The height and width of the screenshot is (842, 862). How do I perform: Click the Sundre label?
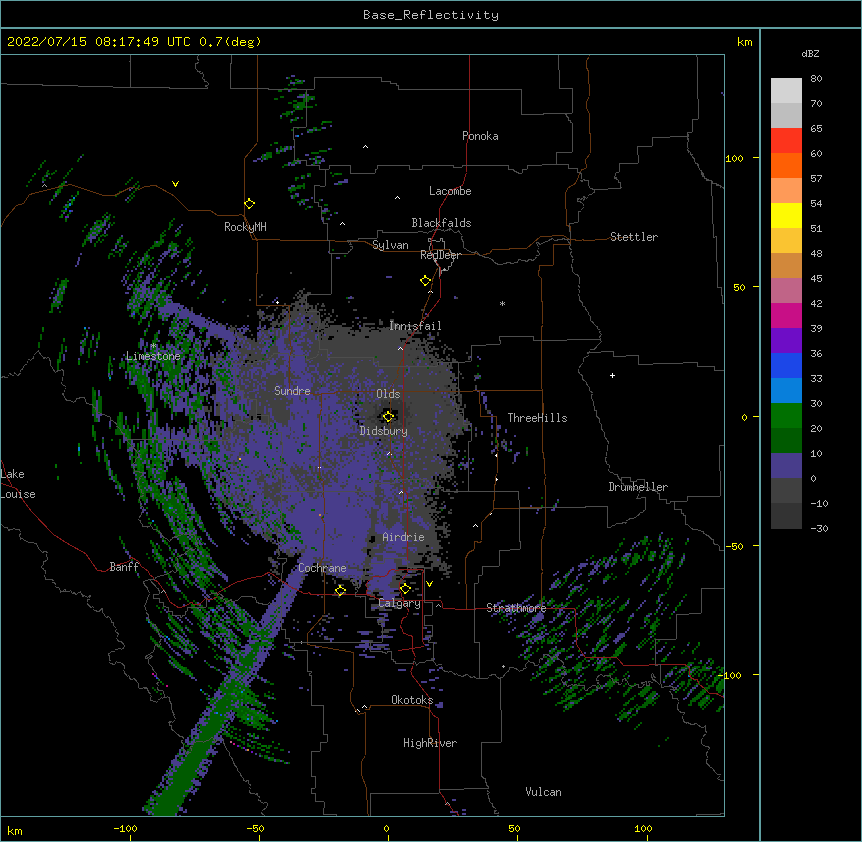pyautogui.click(x=292, y=391)
